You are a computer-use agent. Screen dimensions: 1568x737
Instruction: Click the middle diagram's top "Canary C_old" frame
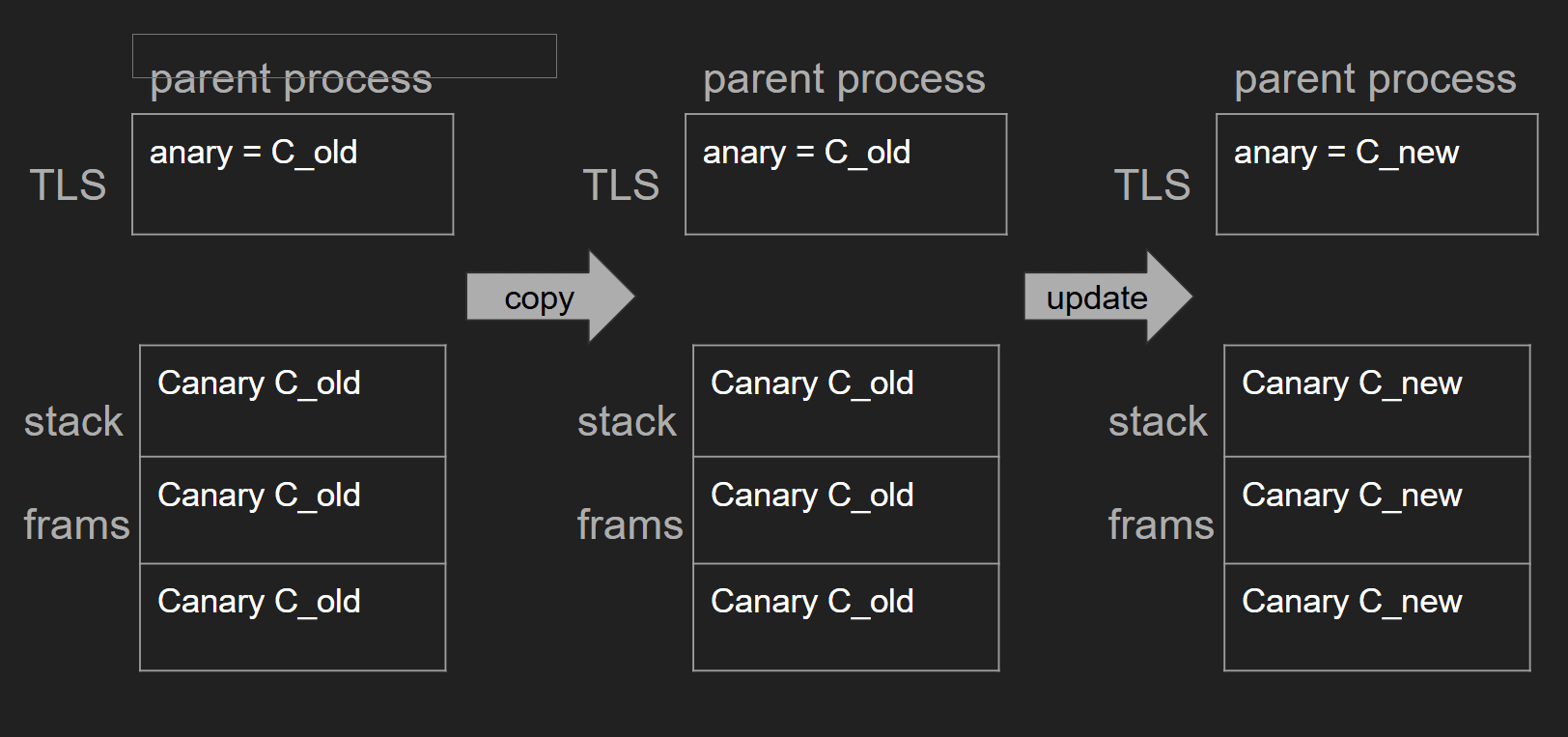(x=846, y=401)
